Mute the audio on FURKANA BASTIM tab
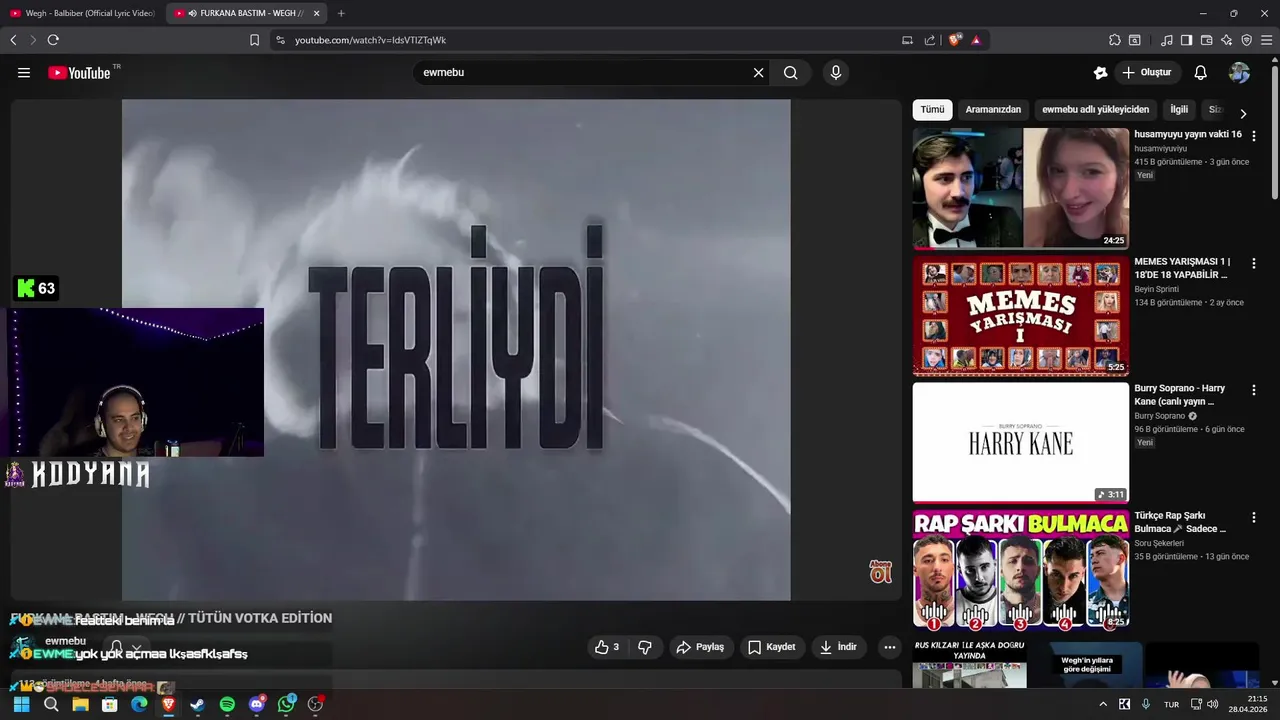The image size is (1280, 720). pos(192,13)
